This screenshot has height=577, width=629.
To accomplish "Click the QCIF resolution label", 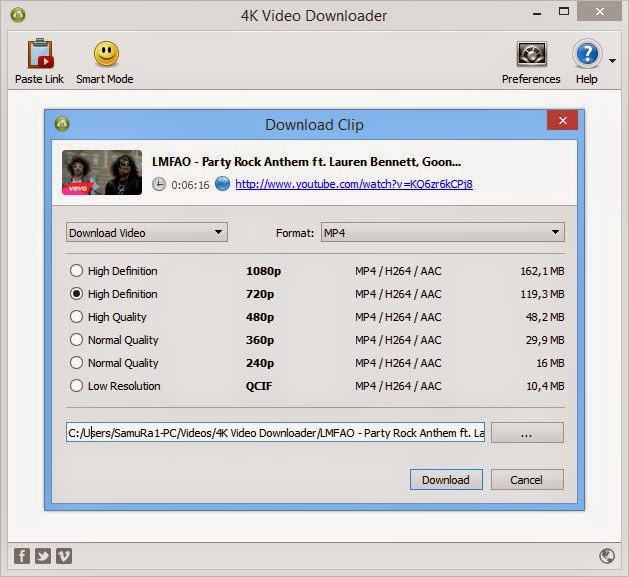I will point(259,386).
